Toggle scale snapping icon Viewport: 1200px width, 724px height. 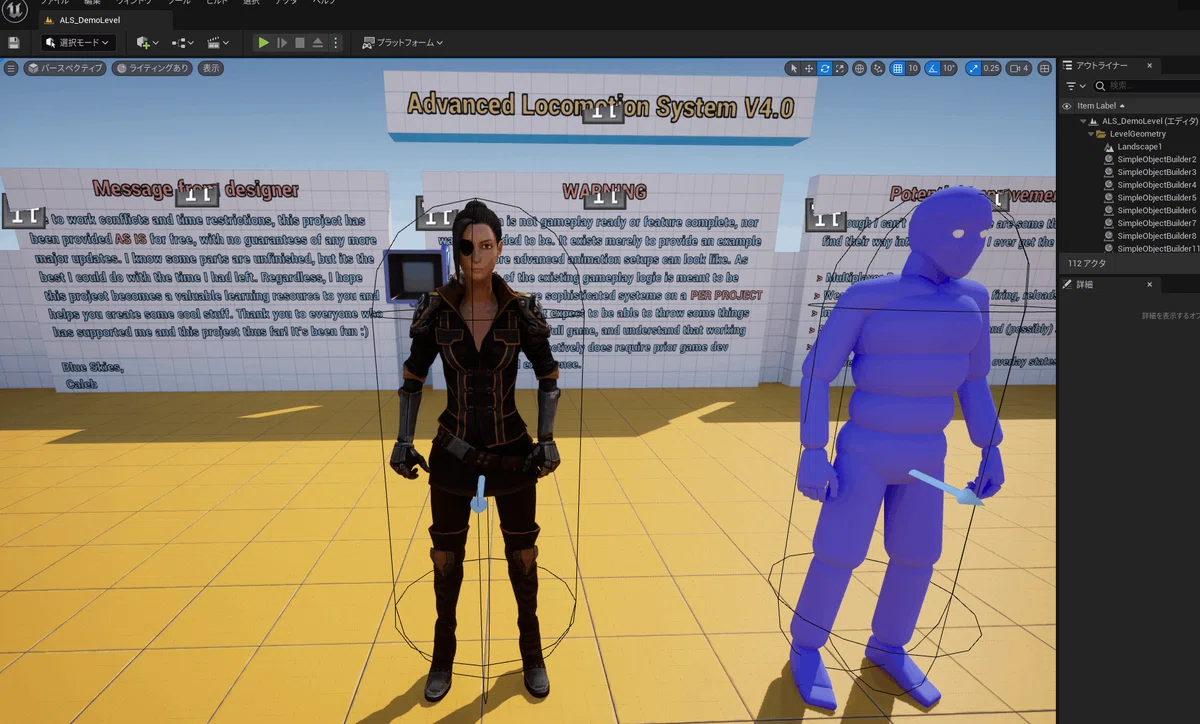(973, 68)
